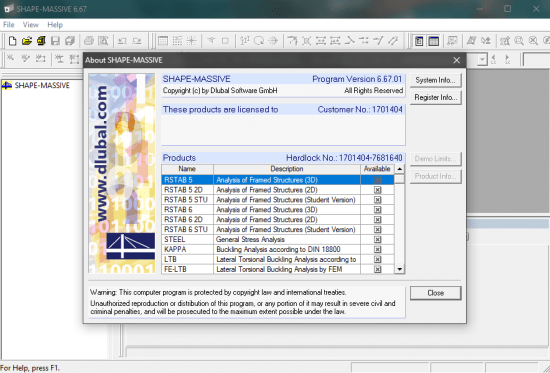Click the System Info button
This screenshot has width=550, height=373.
(435, 80)
